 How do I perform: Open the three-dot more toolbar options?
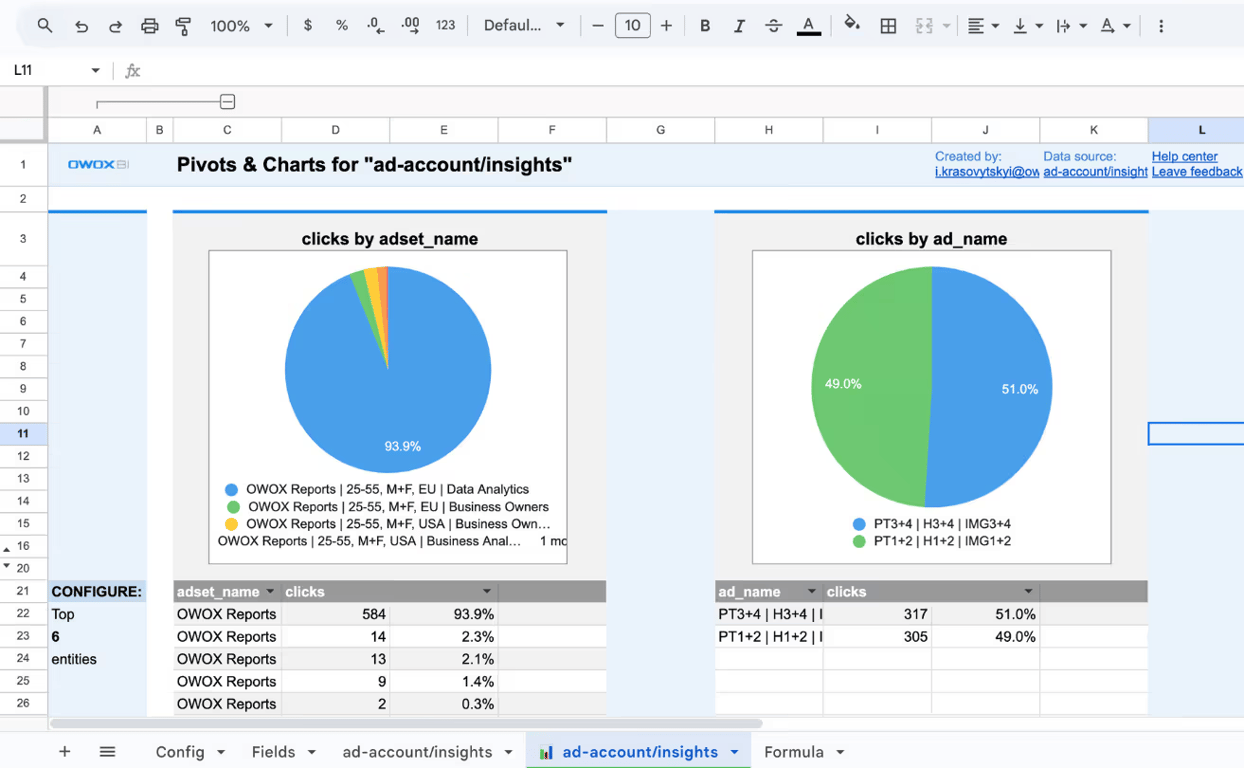click(1161, 26)
